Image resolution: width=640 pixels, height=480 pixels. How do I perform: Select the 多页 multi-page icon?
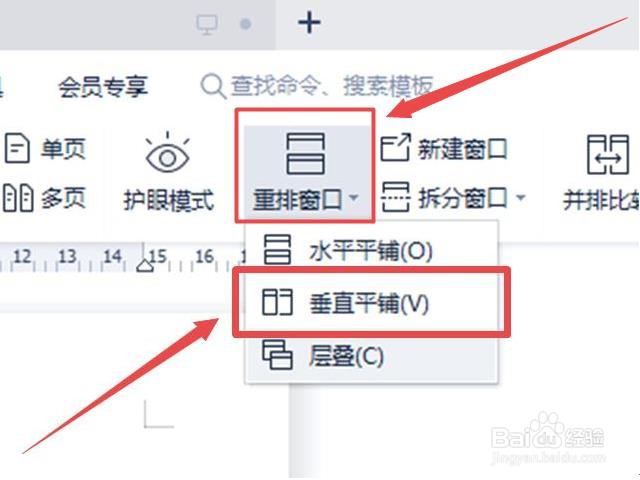(x=18, y=198)
